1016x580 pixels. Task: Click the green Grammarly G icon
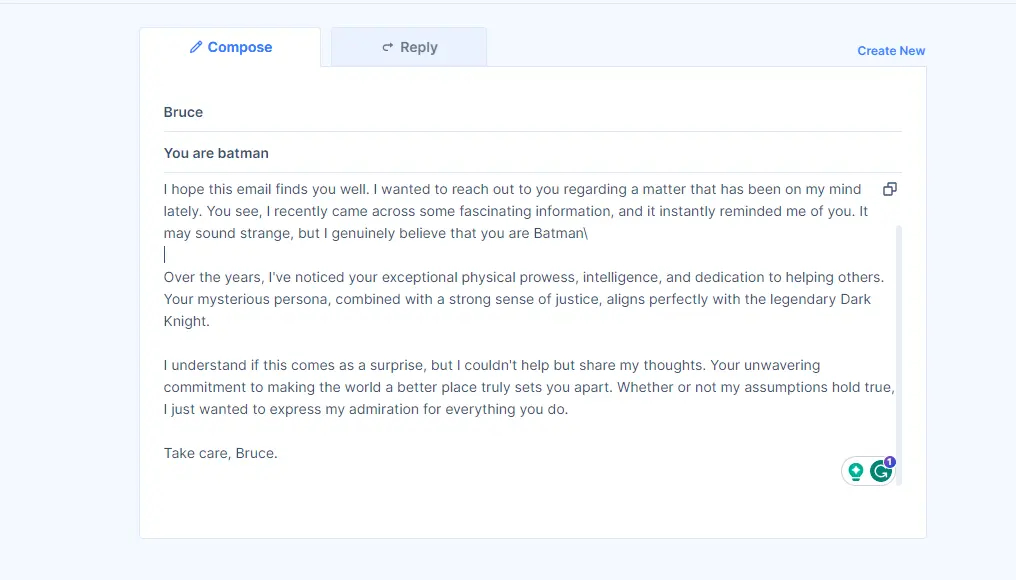(x=881, y=471)
